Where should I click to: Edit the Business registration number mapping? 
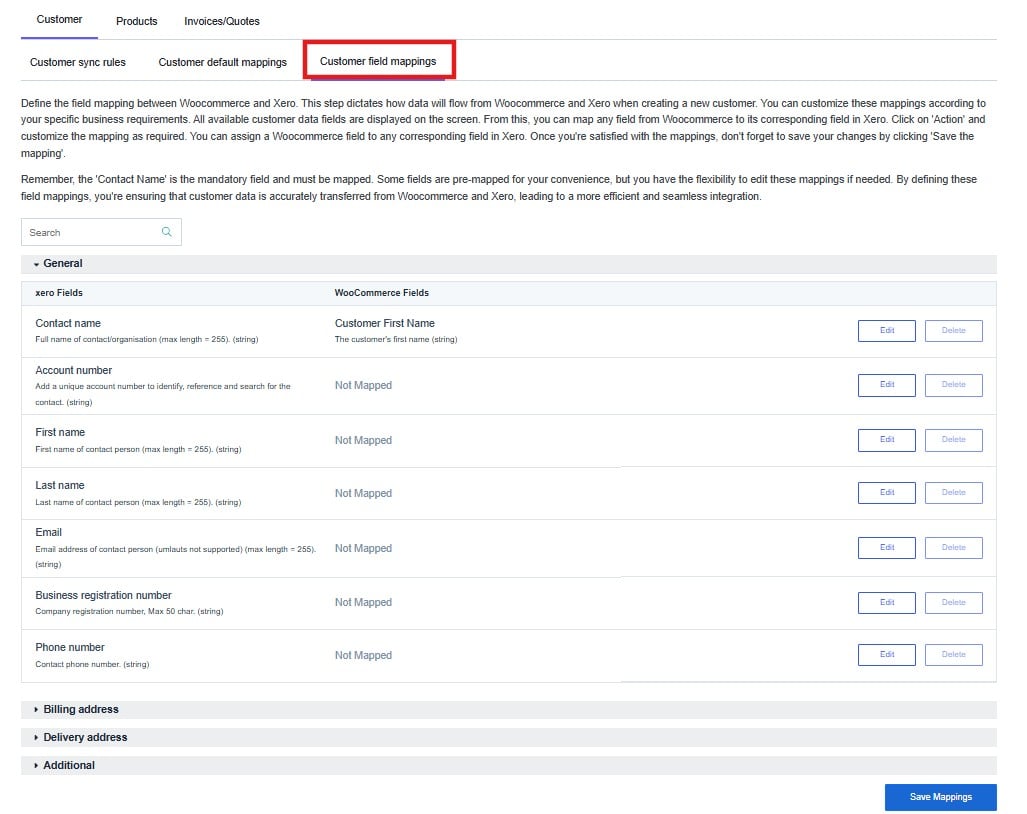[886, 602]
